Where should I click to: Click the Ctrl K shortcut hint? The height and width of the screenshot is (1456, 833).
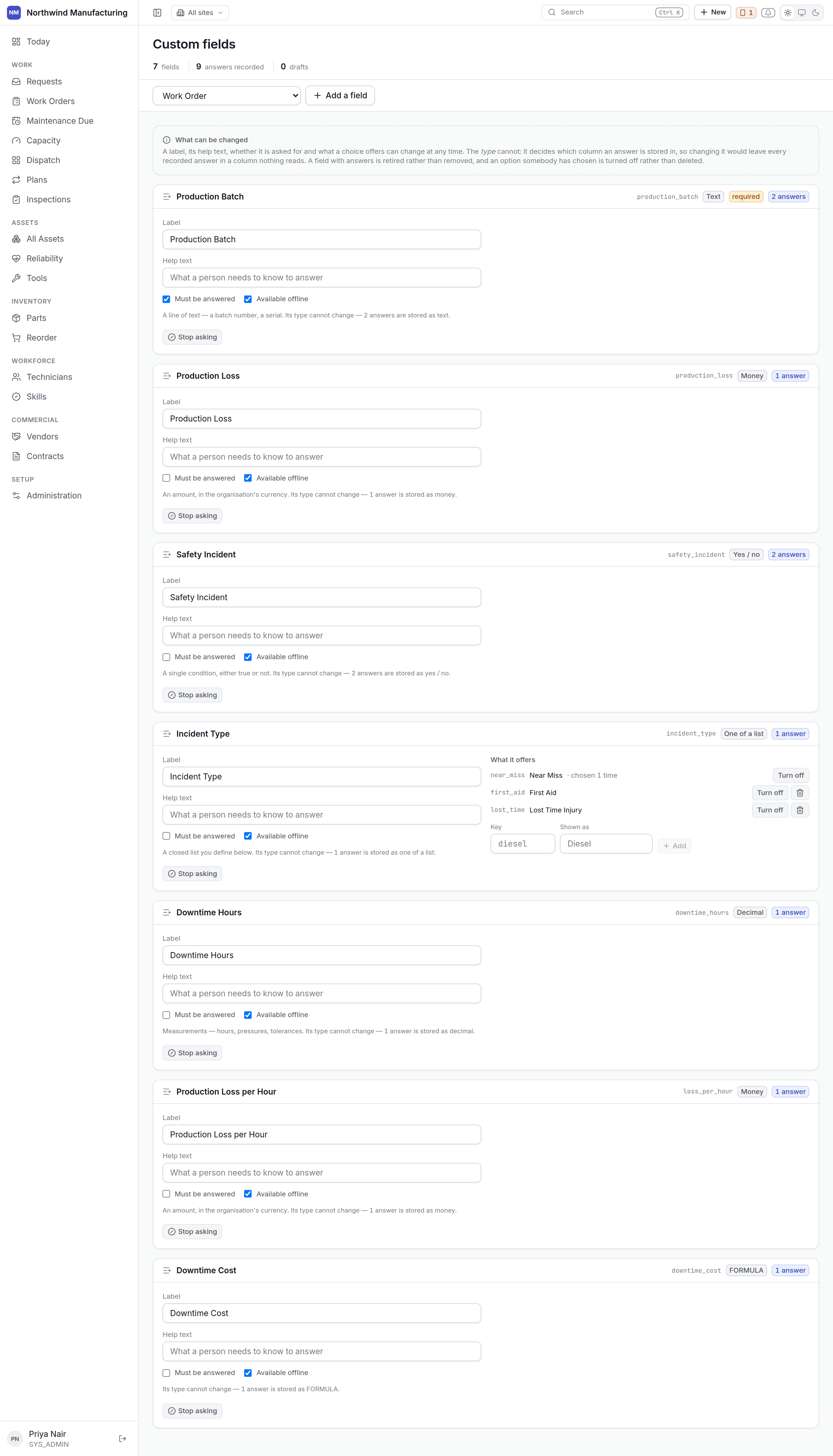(669, 13)
